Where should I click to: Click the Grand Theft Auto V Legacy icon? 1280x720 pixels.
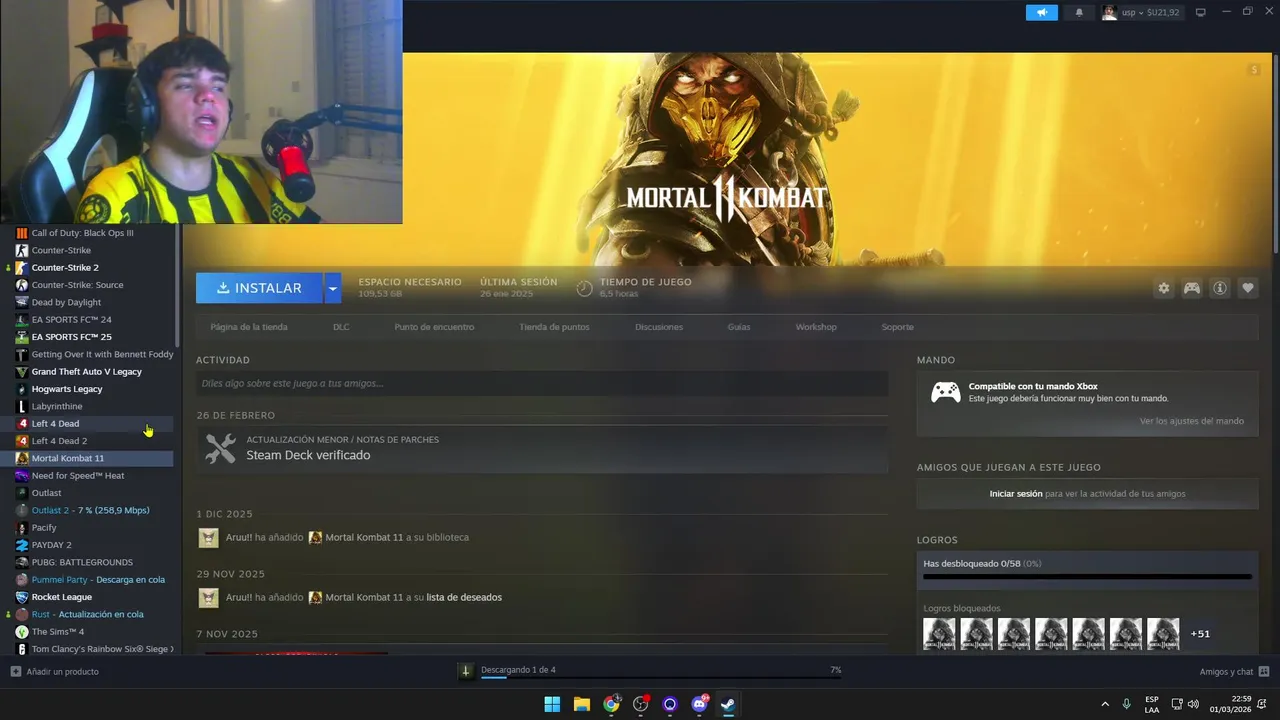[22, 372]
